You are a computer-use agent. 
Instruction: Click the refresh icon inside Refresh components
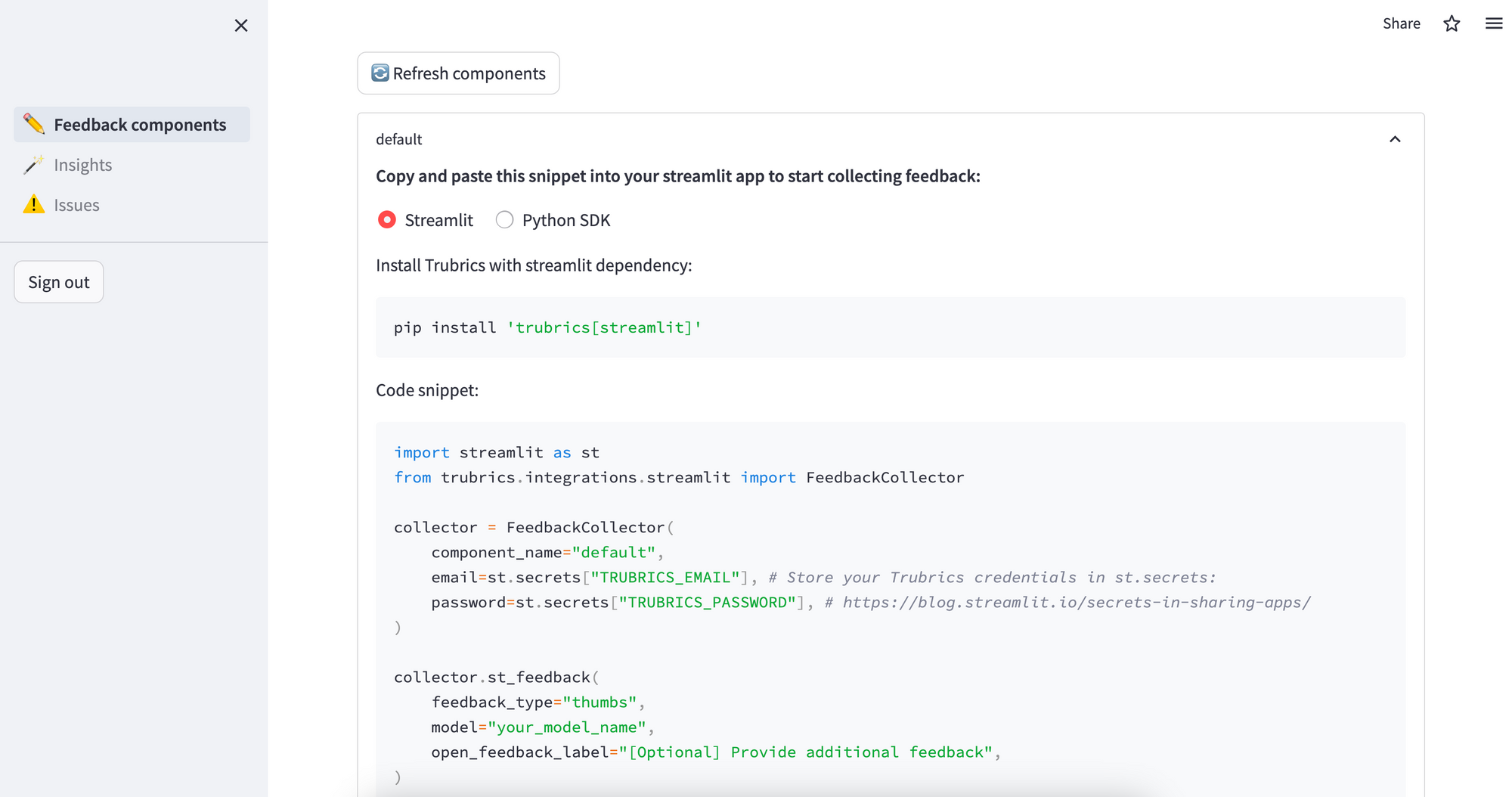point(379,73)
